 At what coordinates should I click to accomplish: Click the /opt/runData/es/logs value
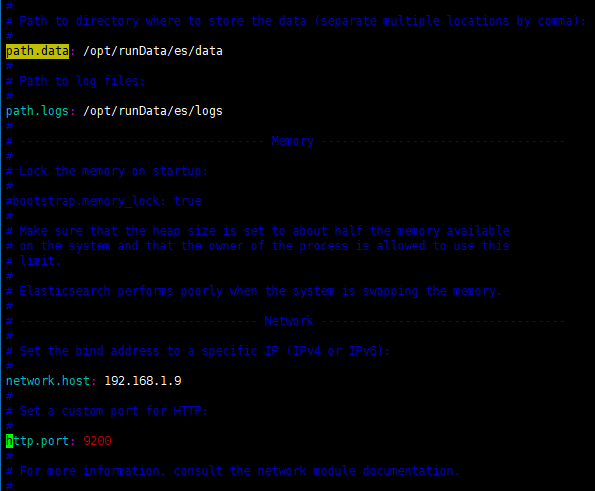click(x=153, y=111)
